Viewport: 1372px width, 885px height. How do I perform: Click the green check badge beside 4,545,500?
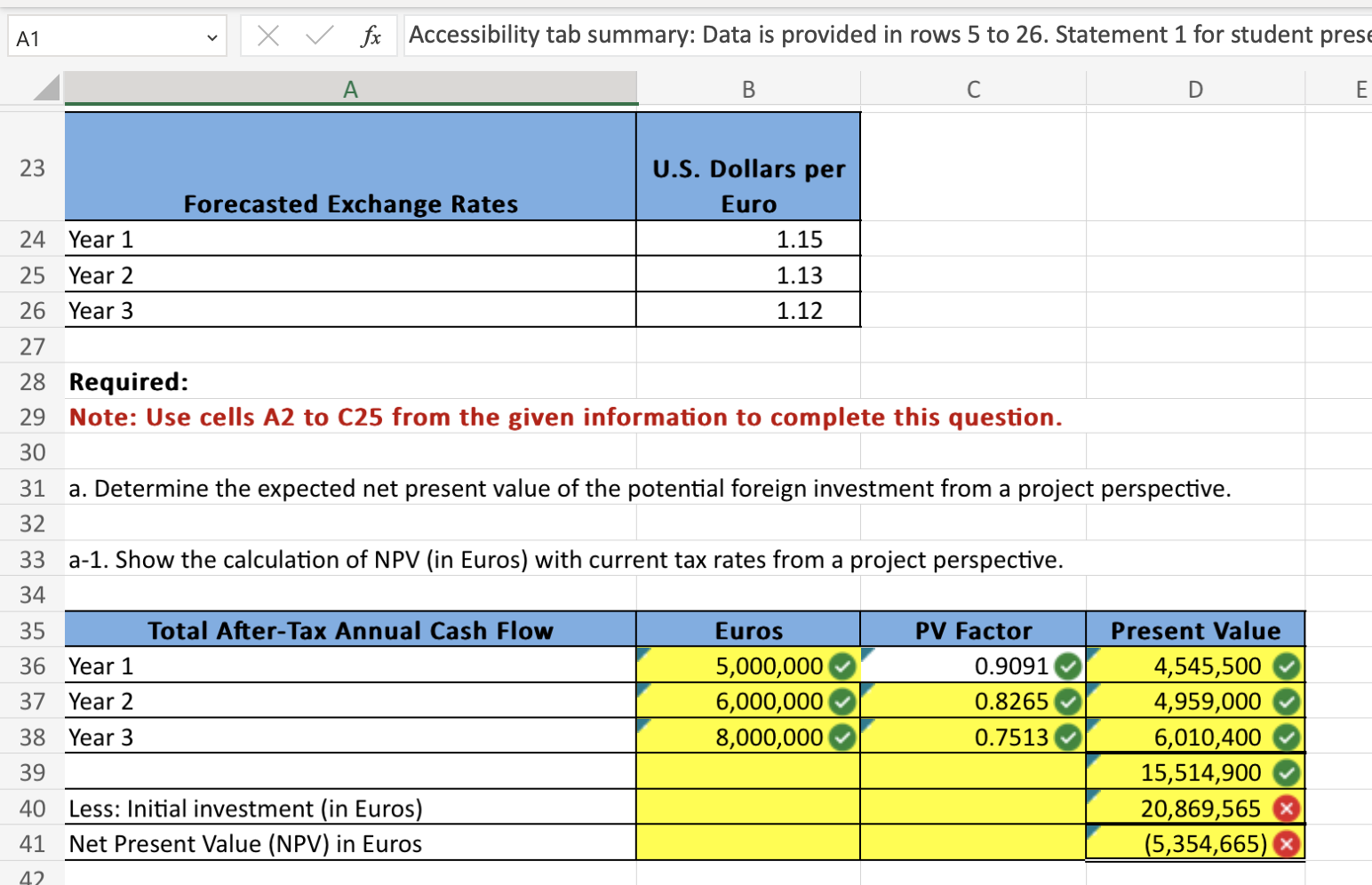[1287, 666]
